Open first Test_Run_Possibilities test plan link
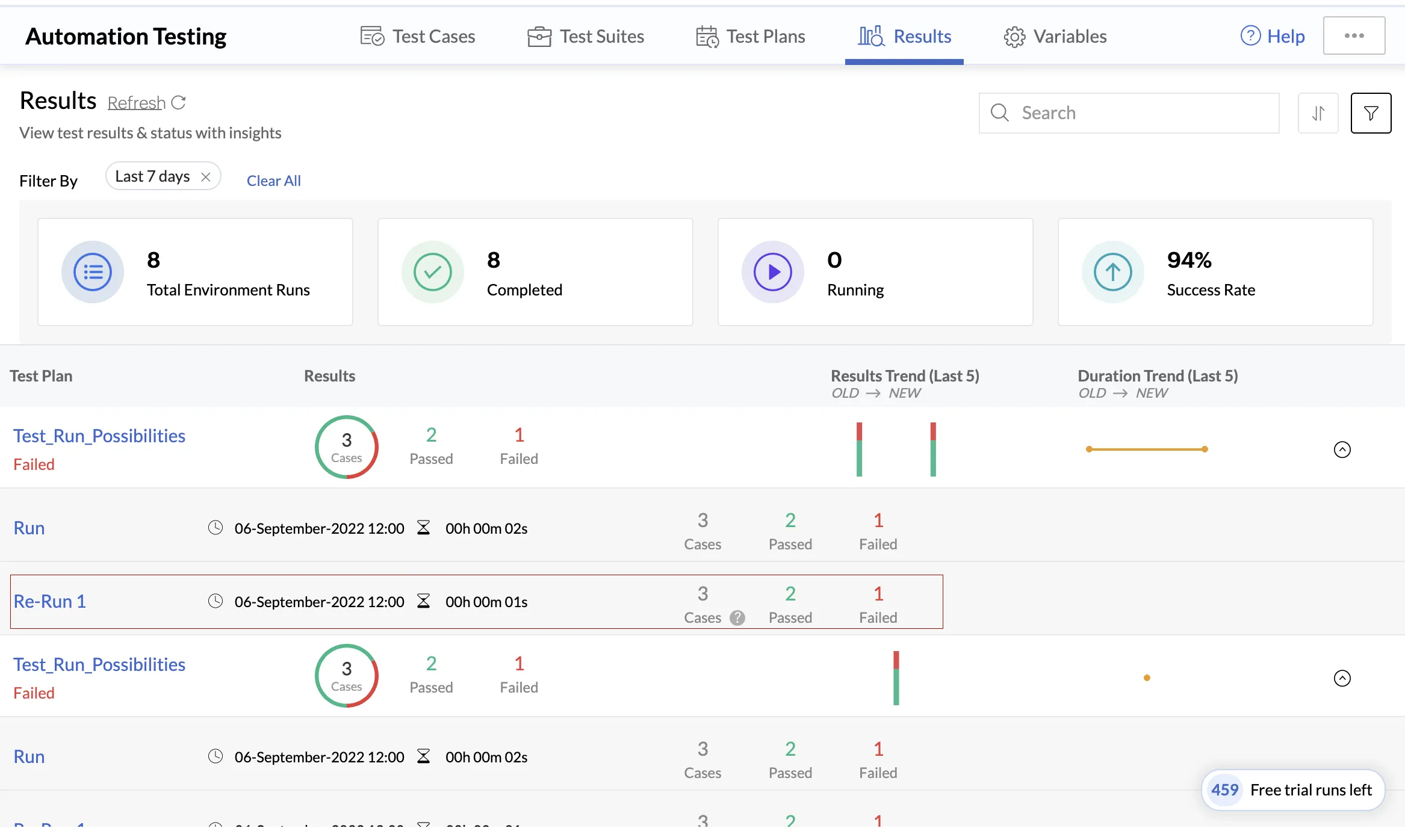This screenshot has height=840, width=1405. [x=99, y=436]
